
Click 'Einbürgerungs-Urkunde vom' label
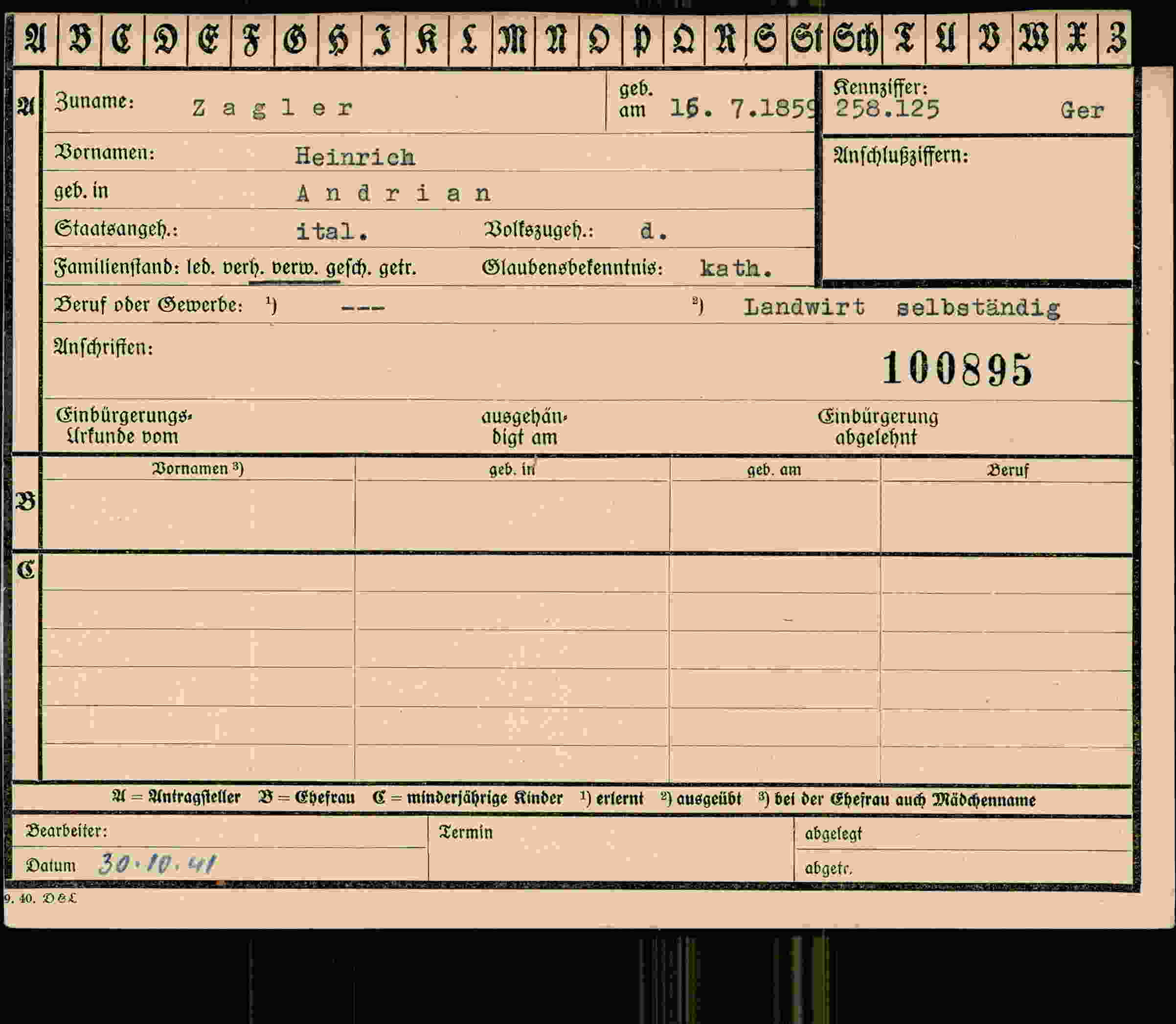pyautogui.click(x=124, y=426)
